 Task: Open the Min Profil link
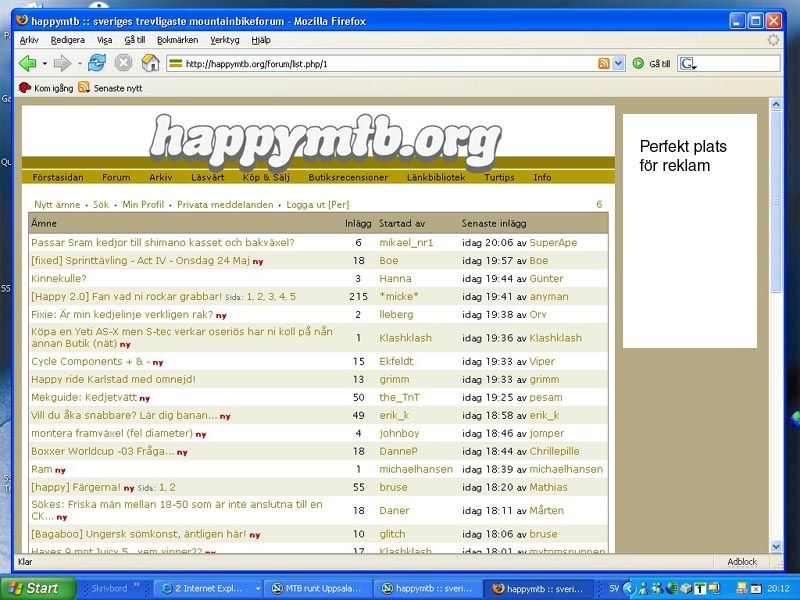[x=143, y=205]
